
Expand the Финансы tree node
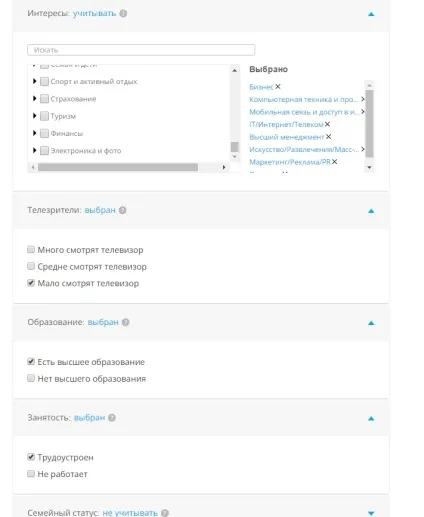34,133
